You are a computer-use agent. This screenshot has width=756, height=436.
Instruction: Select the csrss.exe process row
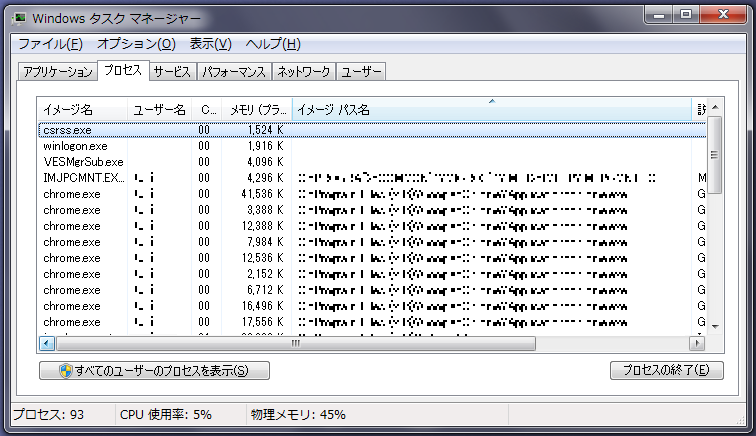pyautogui.click(x=68, y=130)
